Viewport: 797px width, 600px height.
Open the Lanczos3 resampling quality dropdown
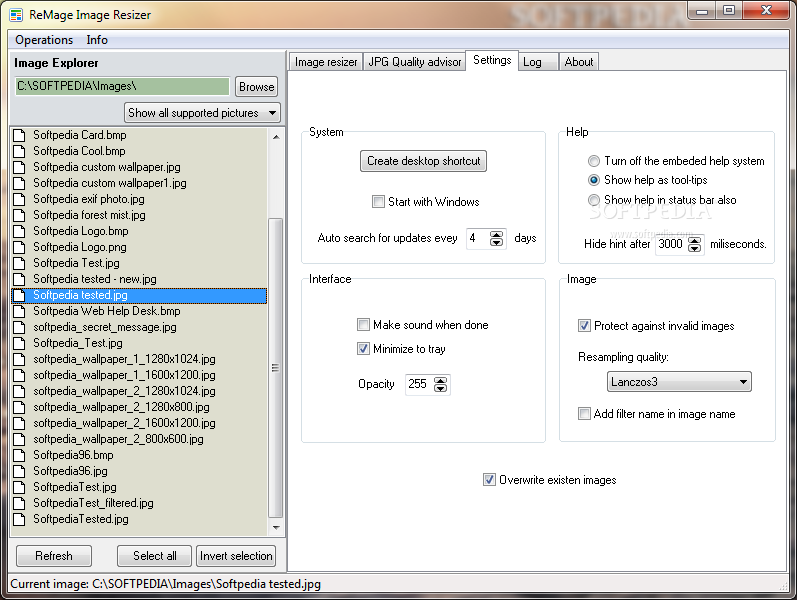pyautogui.click(x=679, y=382)
